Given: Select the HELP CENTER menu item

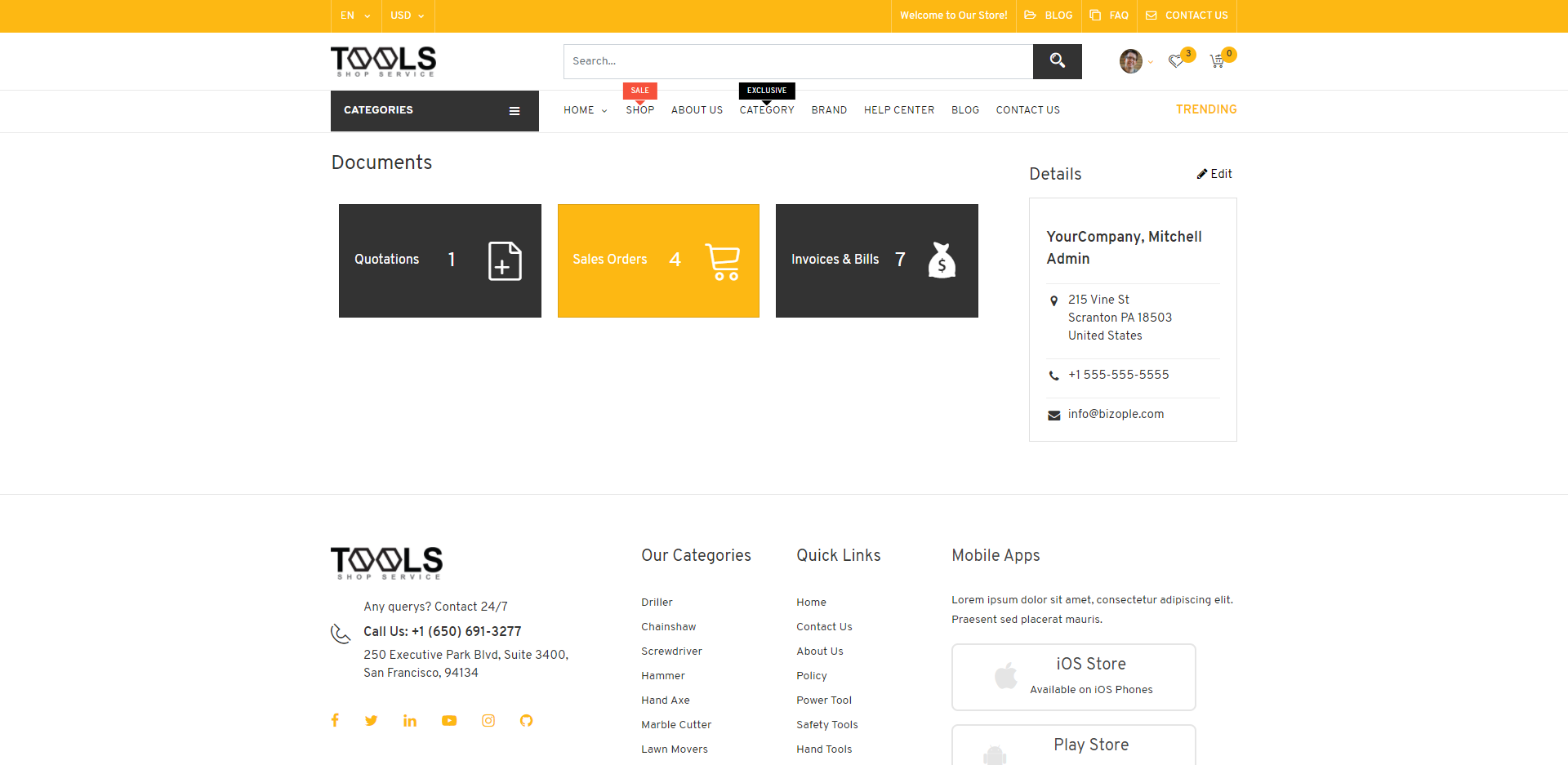Looking at the screenshot, I should [x=898, y=110].
